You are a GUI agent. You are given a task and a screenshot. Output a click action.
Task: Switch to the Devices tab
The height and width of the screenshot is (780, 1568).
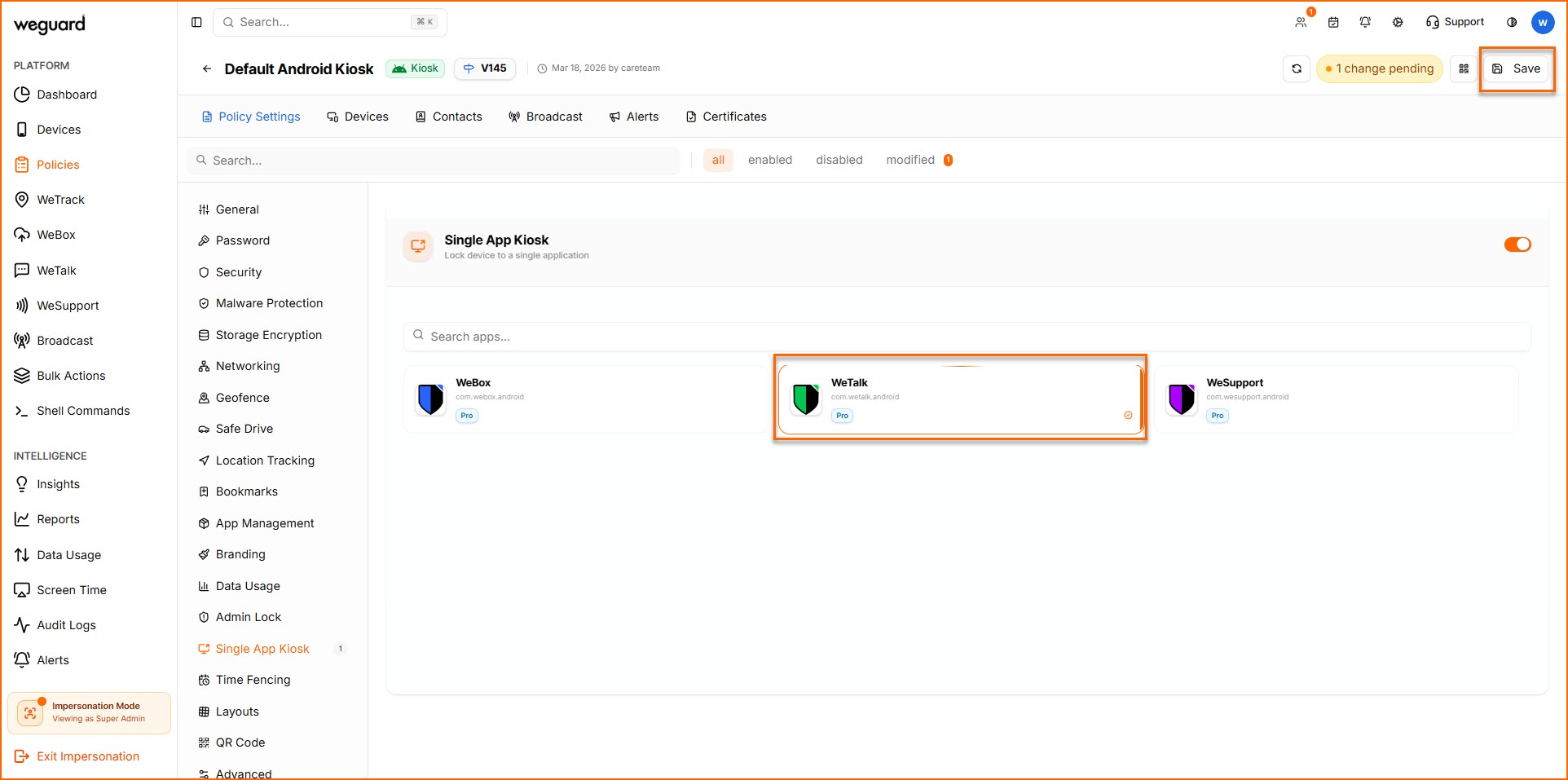pyautogui.click(x=358, y=117)
